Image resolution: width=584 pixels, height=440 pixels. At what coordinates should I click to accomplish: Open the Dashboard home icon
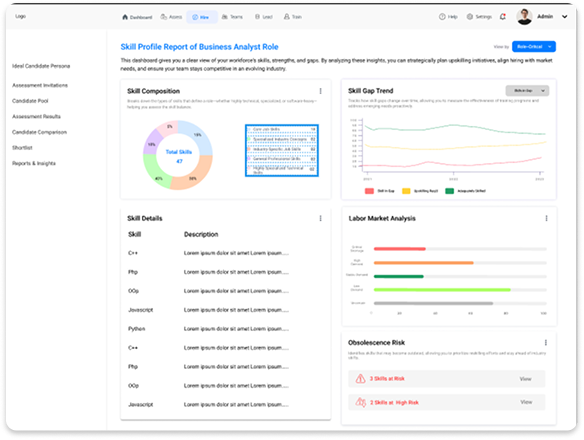pyautogui.click(x=125, y=17)
